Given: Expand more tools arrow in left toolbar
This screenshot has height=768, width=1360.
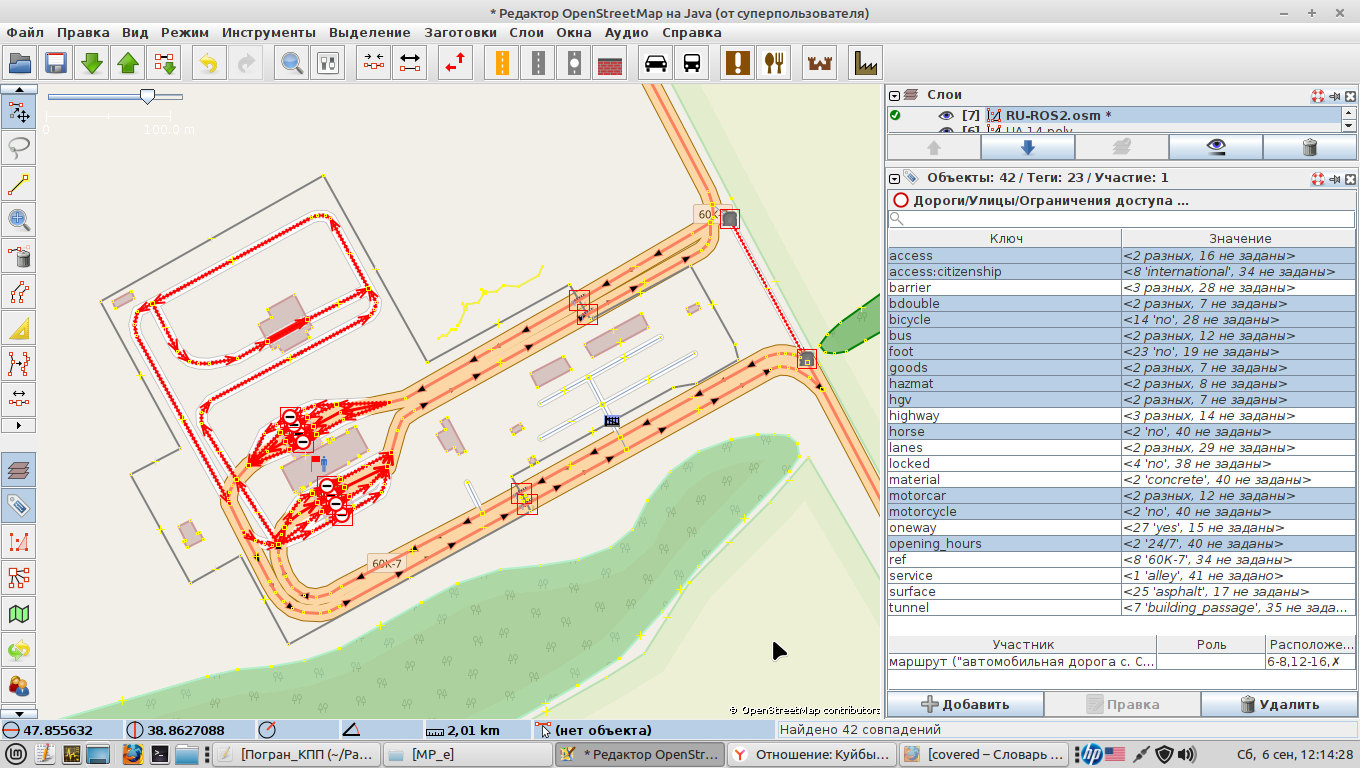Looking at the screenshot, I should [19, 425].
